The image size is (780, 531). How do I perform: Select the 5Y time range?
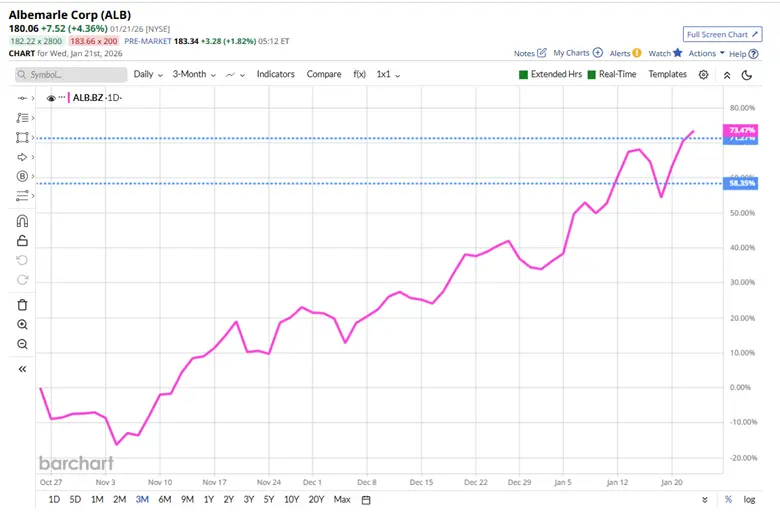pos(269,499)
